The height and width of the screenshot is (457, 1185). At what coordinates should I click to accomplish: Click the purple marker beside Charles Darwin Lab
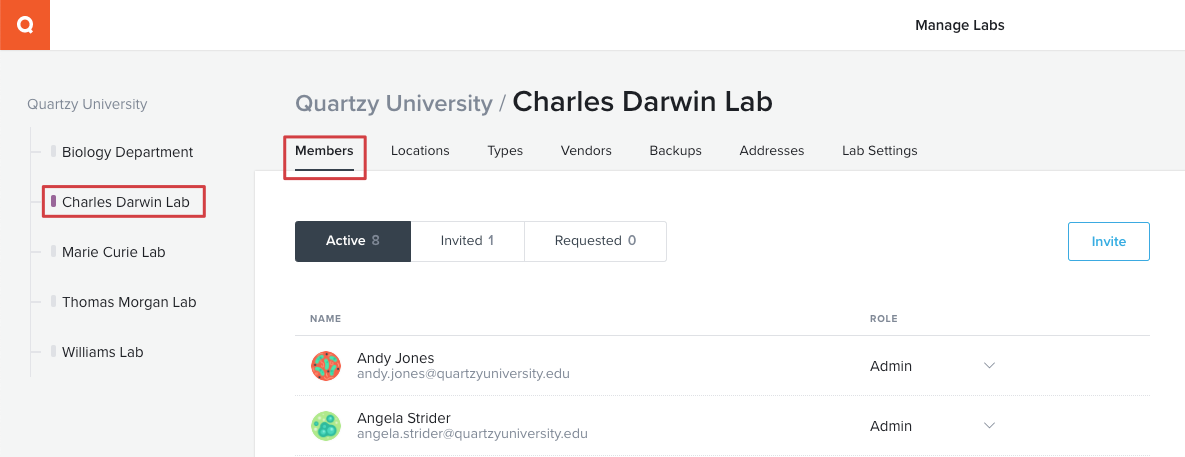pos(54,202)
